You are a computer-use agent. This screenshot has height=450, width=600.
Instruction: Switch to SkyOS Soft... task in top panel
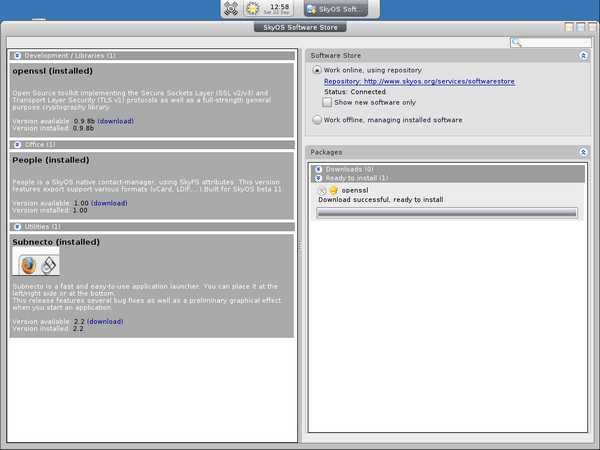click(x=336, y=9)
